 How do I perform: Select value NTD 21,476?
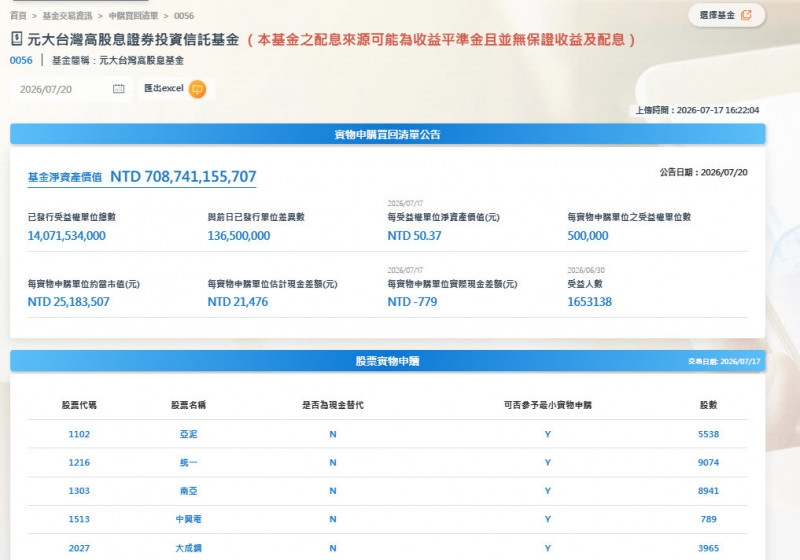click(238, 301)
